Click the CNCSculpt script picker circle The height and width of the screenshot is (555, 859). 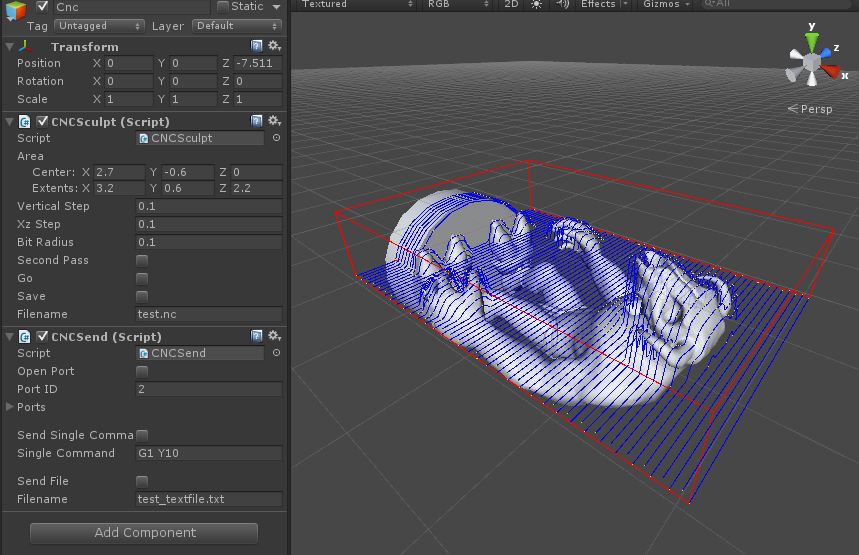[277, 138]
